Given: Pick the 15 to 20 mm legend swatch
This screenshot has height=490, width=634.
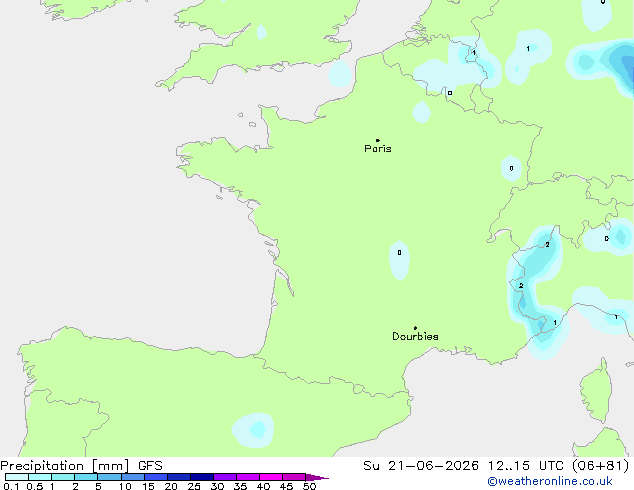Looking at the screenshot, I should coord(156,477).
